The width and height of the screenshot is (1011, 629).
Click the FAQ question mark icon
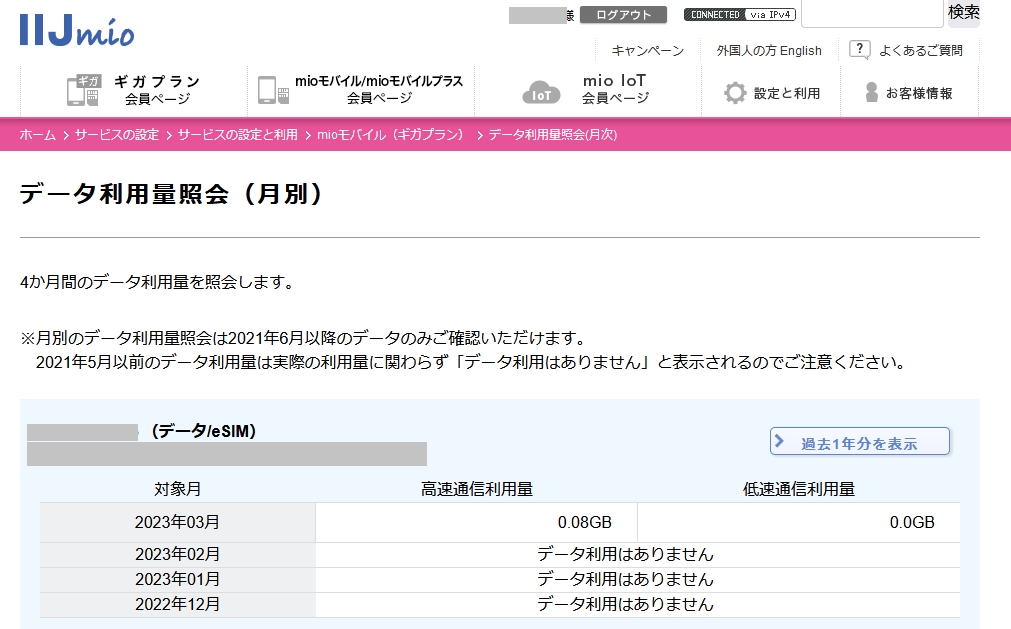pos(859,50)
